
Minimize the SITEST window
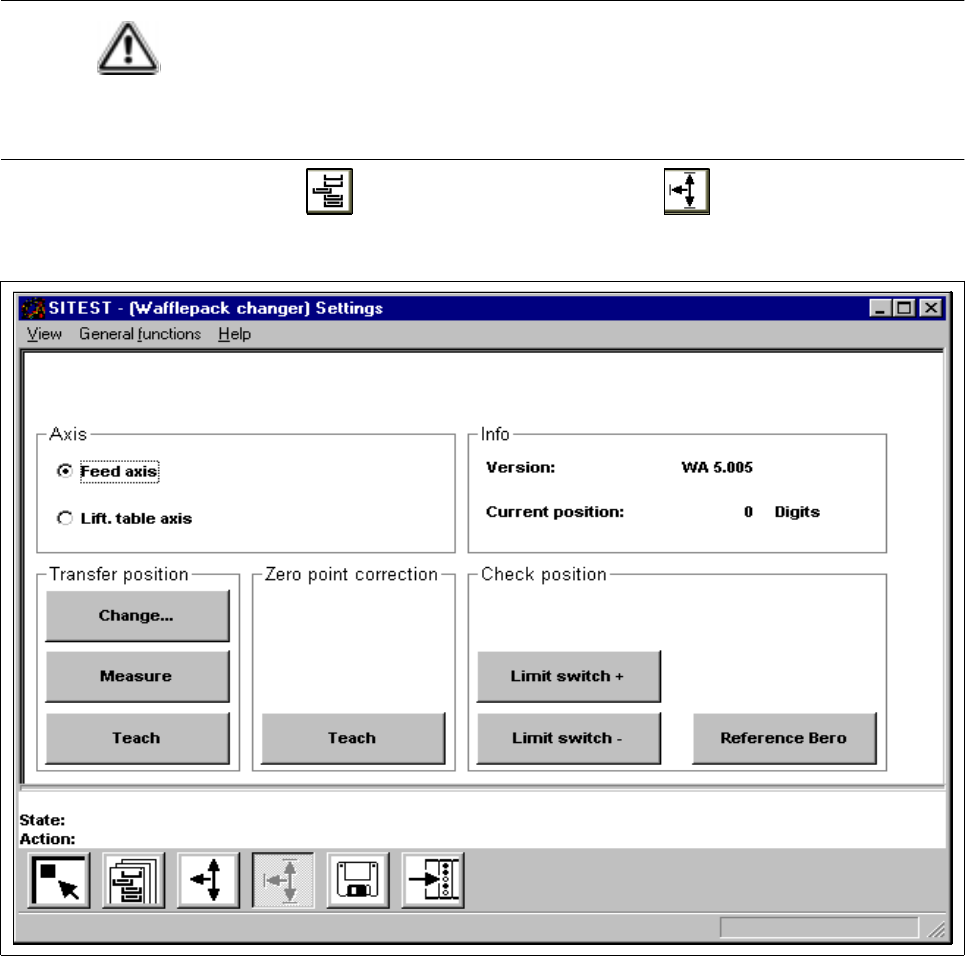coord(879,308)
